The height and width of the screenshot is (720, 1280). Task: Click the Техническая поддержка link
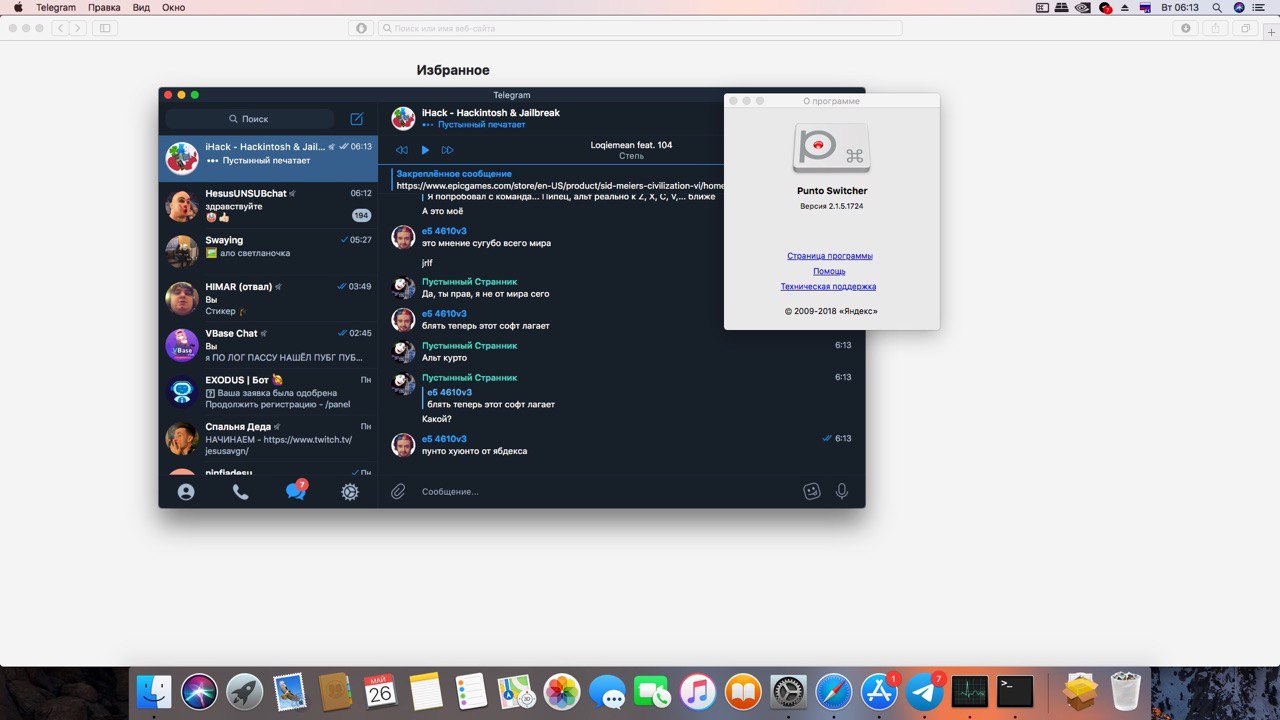[x=828, y=286]
